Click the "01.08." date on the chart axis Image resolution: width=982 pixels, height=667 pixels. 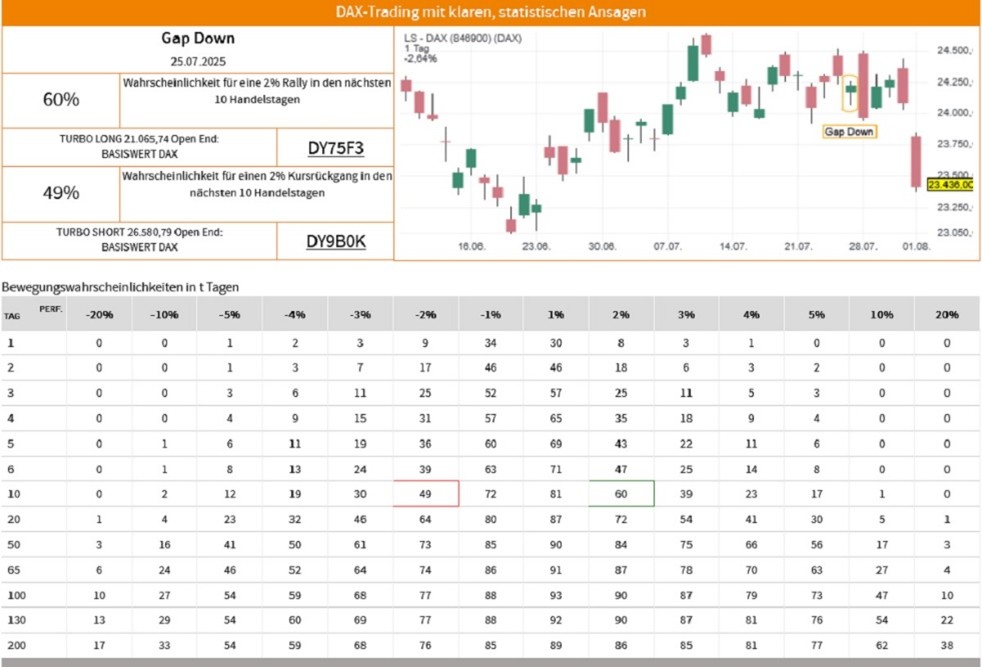pyautogui.click(x=916, y=247)
